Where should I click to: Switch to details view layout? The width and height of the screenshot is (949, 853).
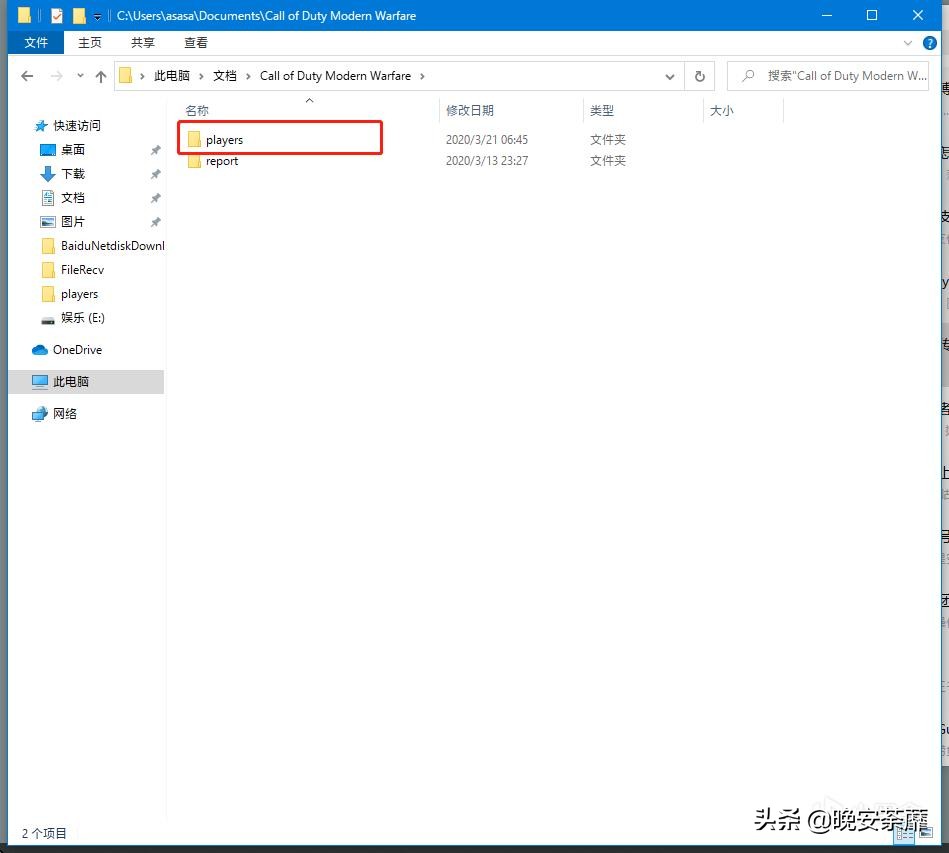(x=901, y=832)
